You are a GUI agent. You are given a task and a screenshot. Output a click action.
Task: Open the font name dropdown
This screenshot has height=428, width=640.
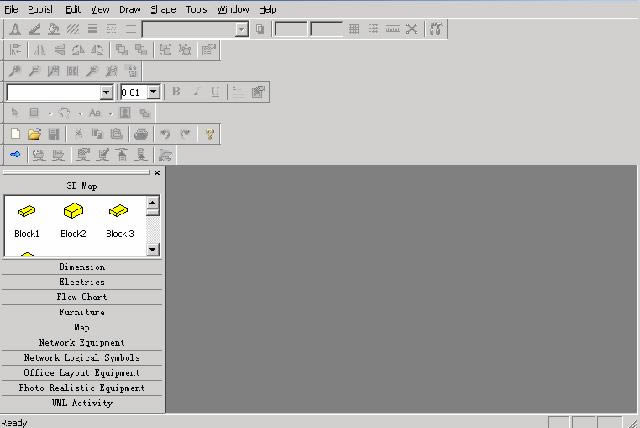coord(106,92)
